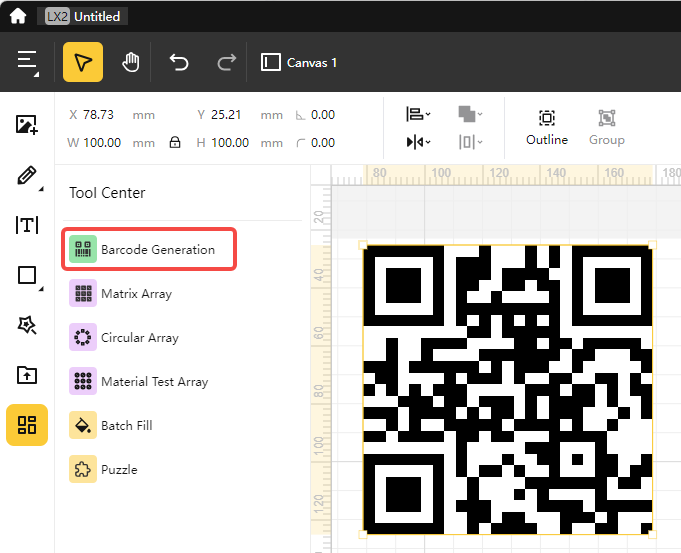Expand the Flip/mirror options dropdown
This screenshot has width=681, height=553.
point(418,142)
